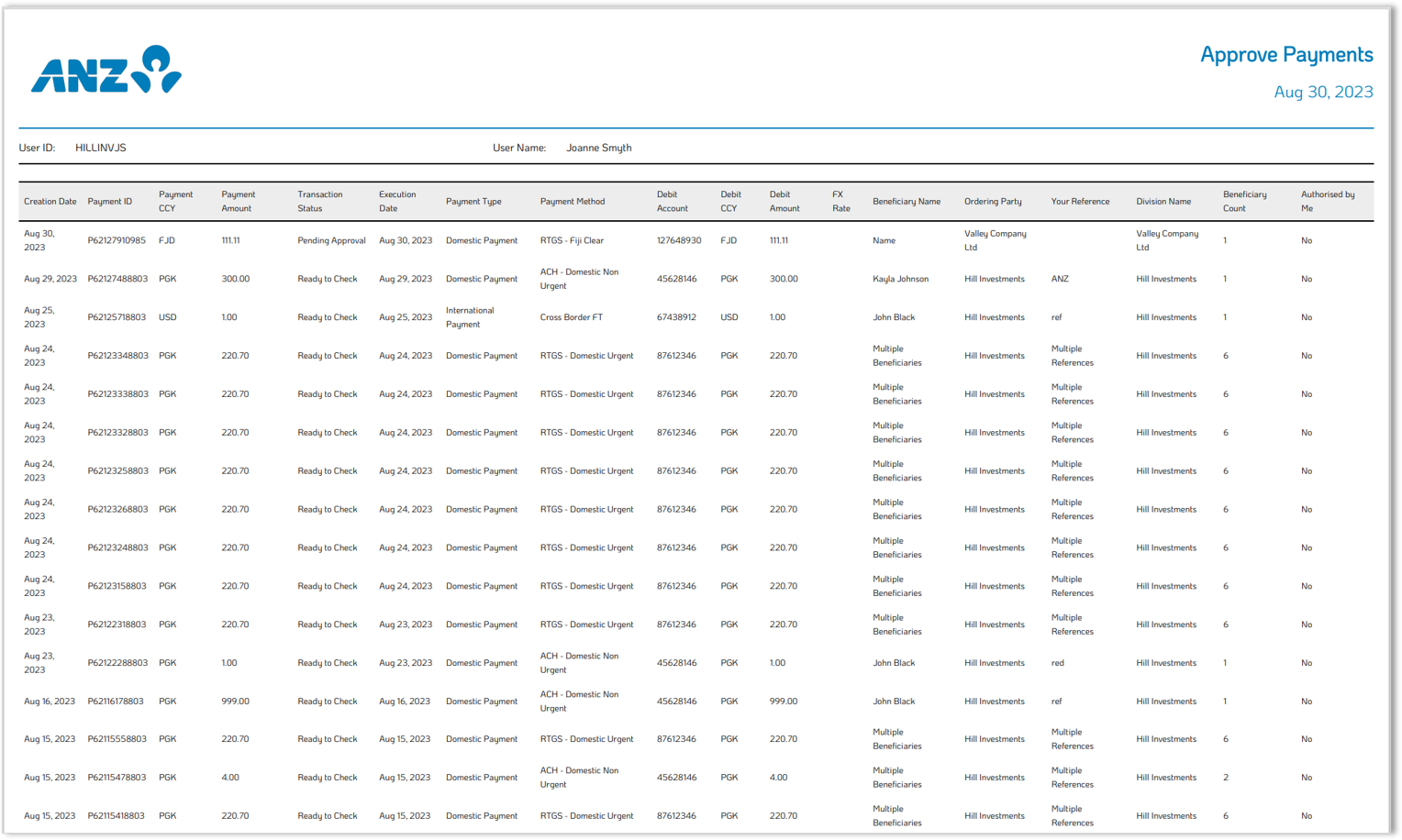Click the Approve Payments title
The width and height of the screenshot is (1402, 840).
tap(1285, 55)
